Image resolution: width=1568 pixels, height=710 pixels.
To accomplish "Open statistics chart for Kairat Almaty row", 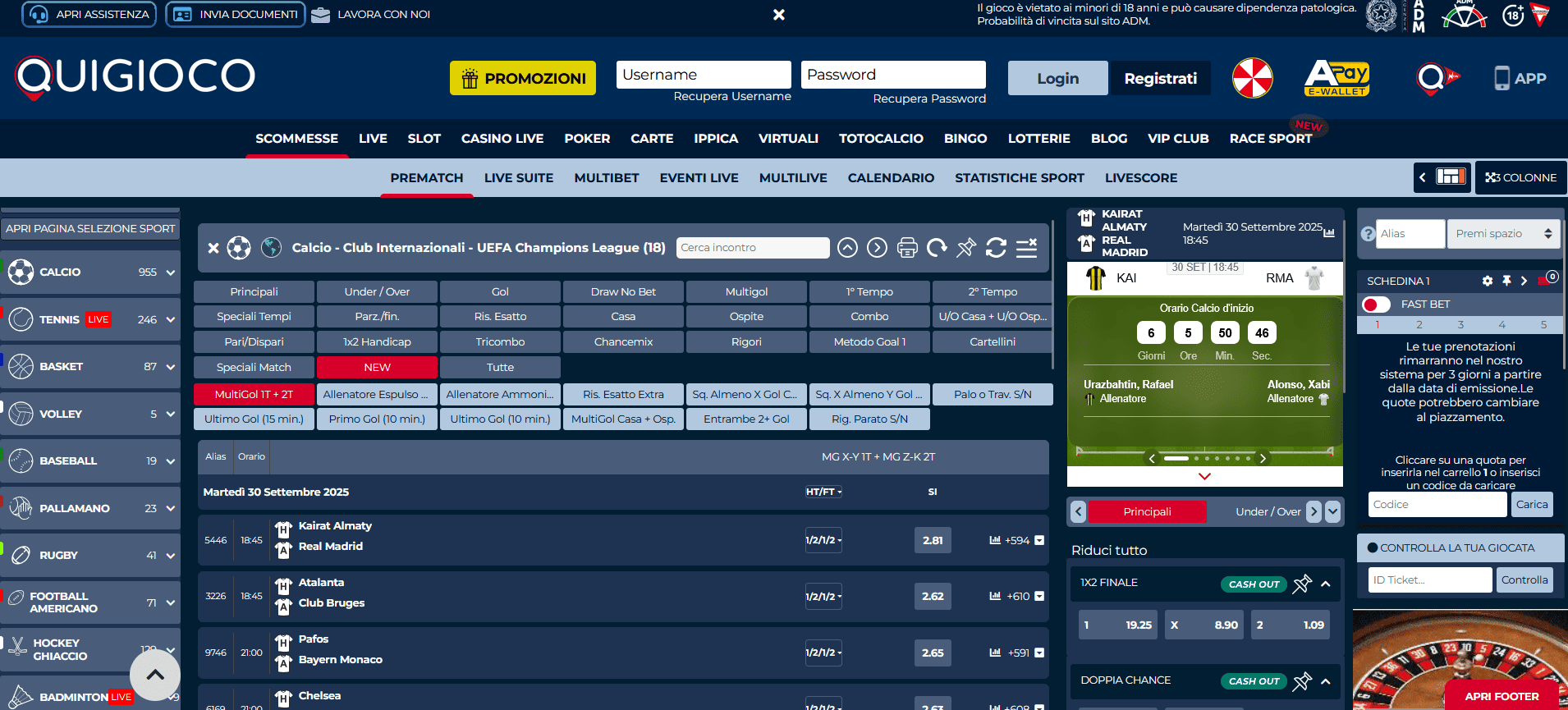I will pyautogui.click(x=995, y=540).
